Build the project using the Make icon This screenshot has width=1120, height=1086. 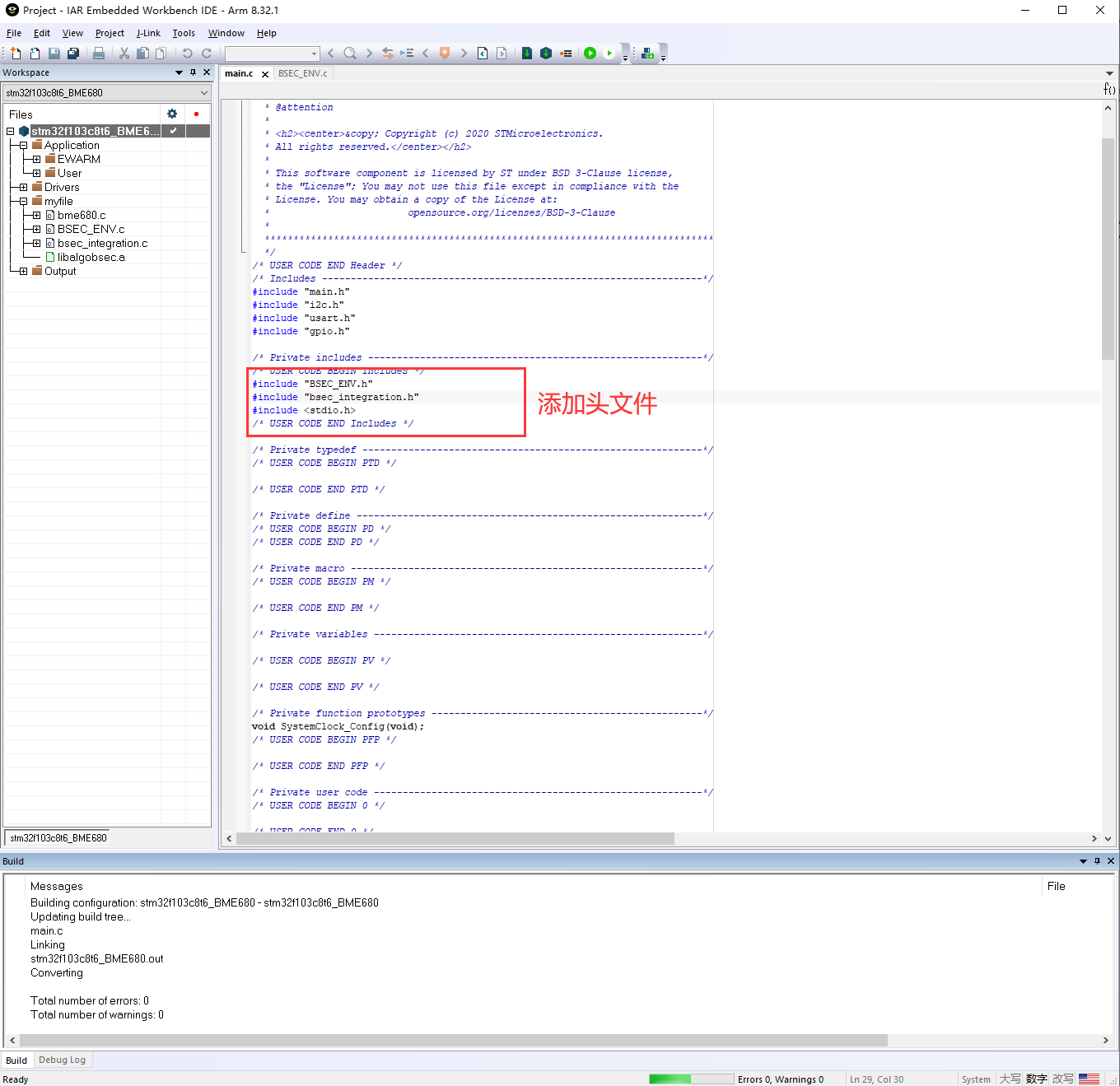point(546,53)
